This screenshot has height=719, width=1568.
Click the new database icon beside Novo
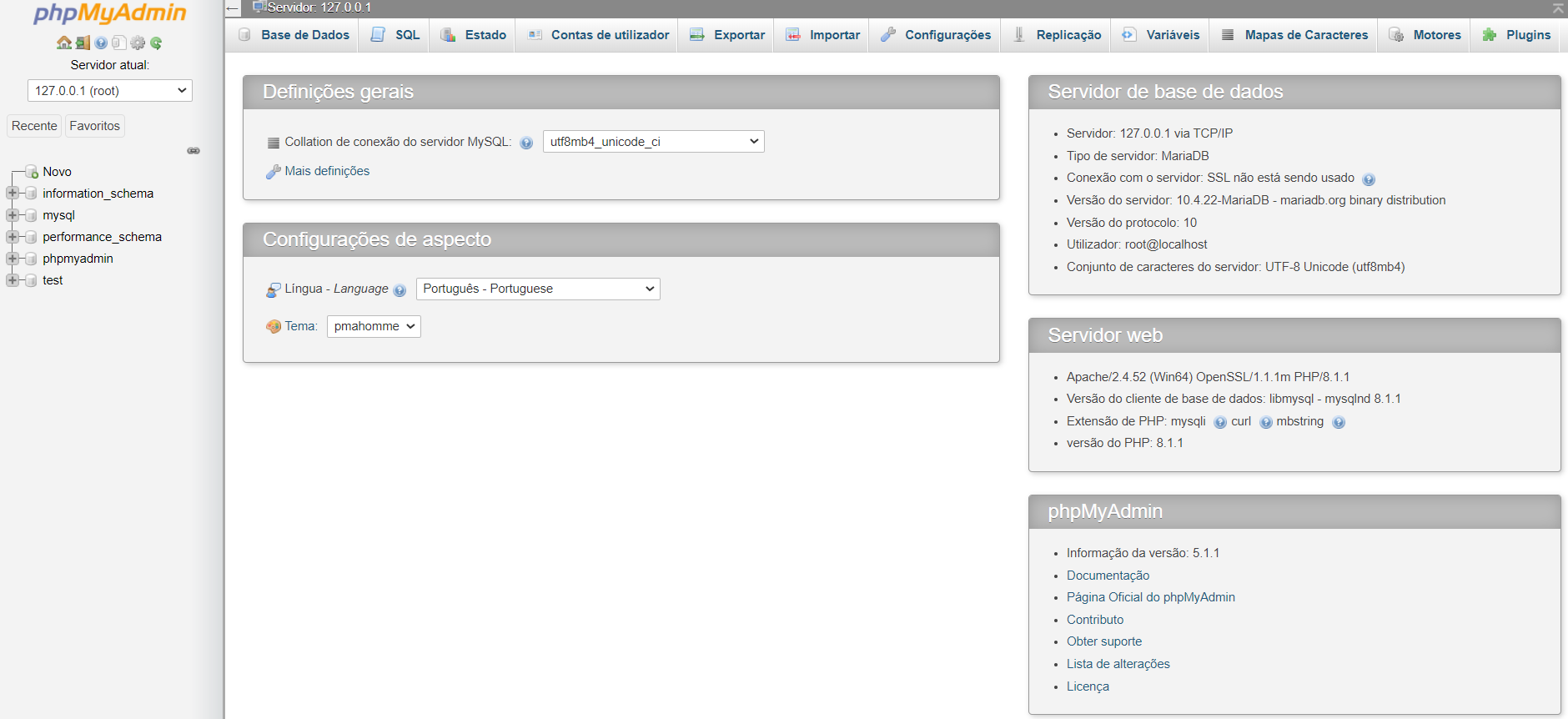click(32, 172)
